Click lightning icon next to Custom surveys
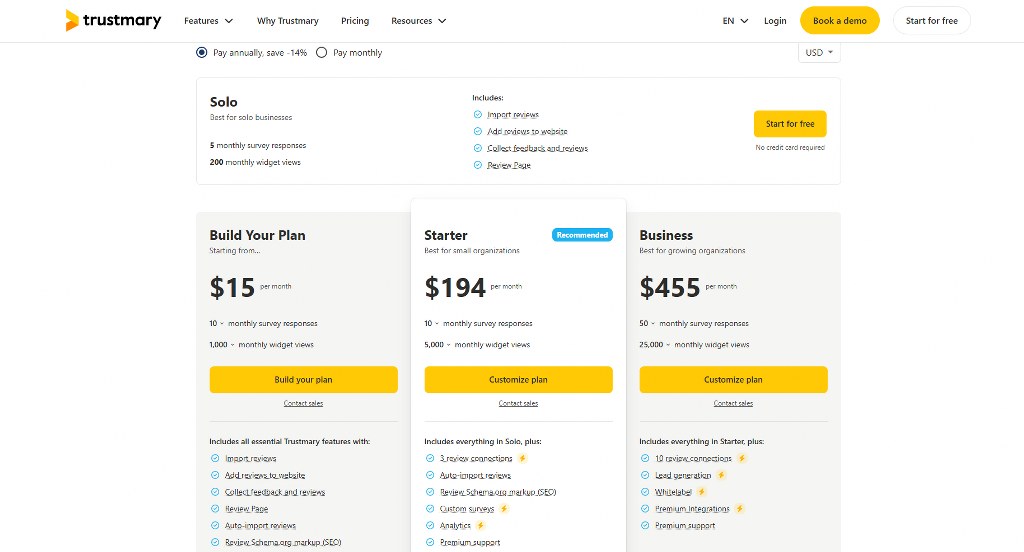1024x552 pixels. [504, 509]
